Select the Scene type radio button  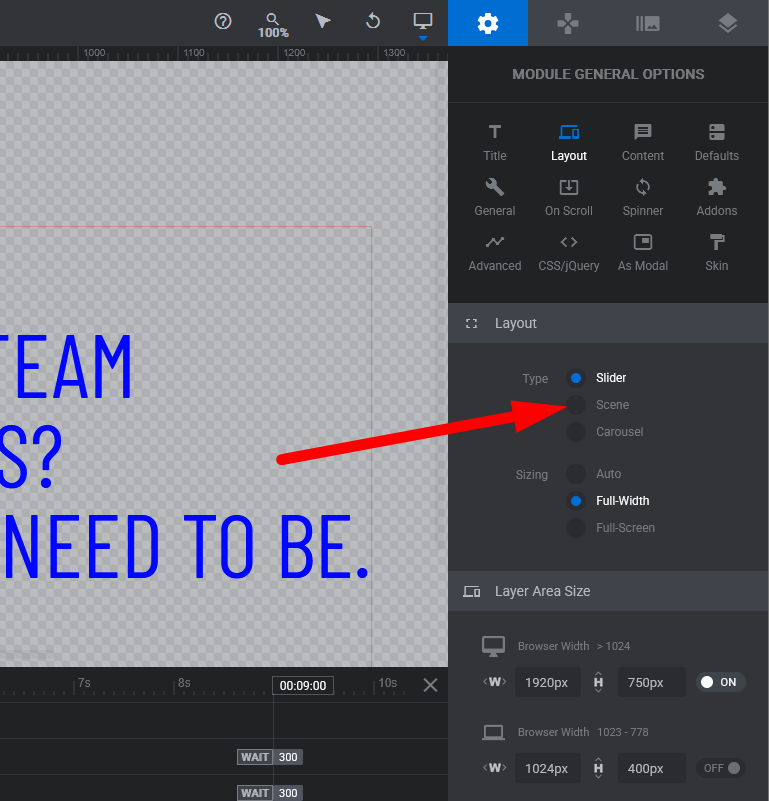[576, 405]
